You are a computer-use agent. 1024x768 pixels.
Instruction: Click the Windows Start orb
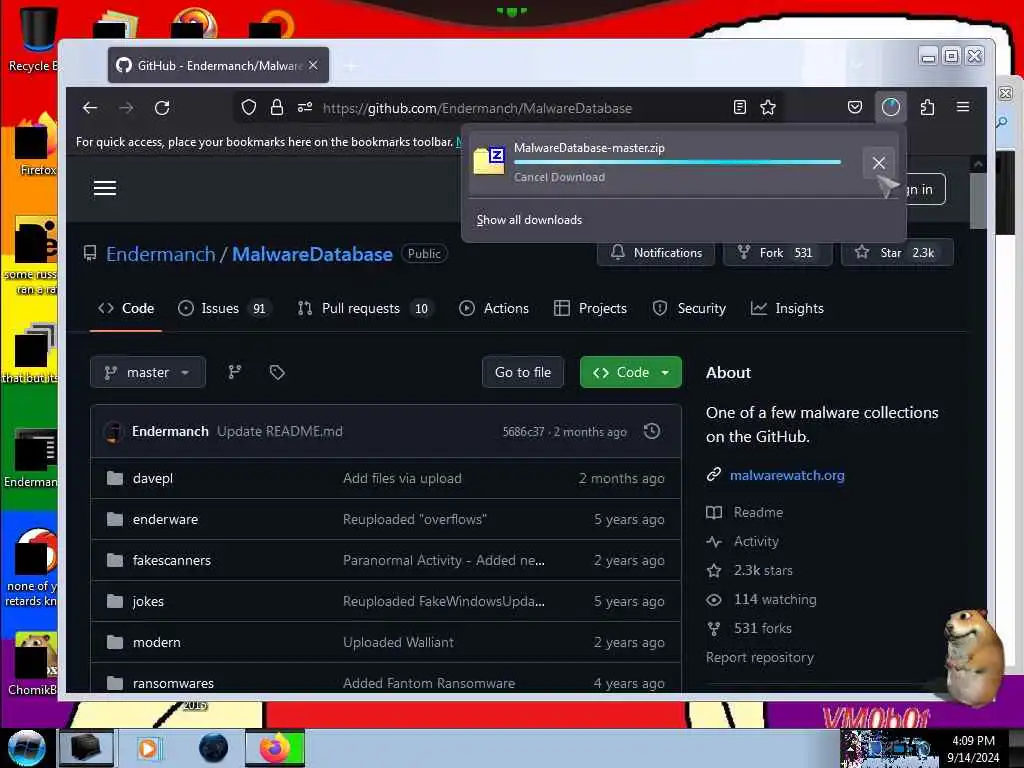tap(26, 748)
